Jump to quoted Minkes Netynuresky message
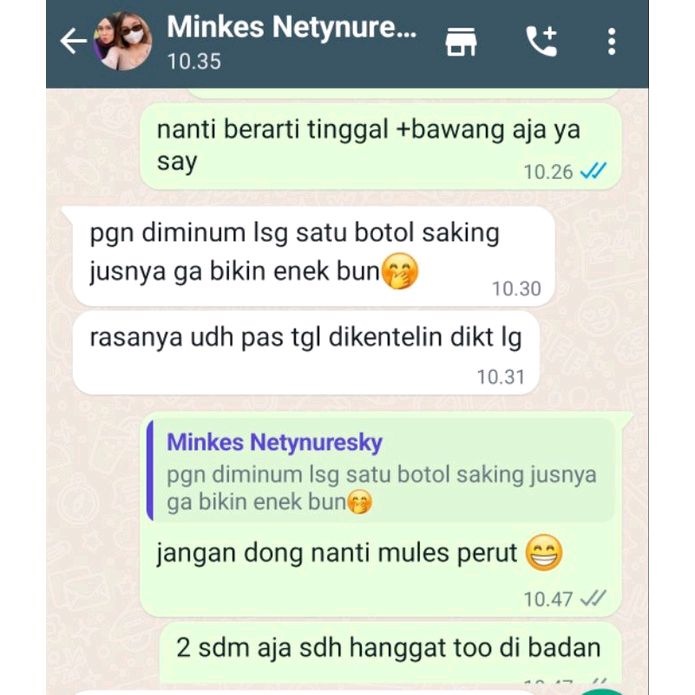The image size is (695, 695). point(381,470)
